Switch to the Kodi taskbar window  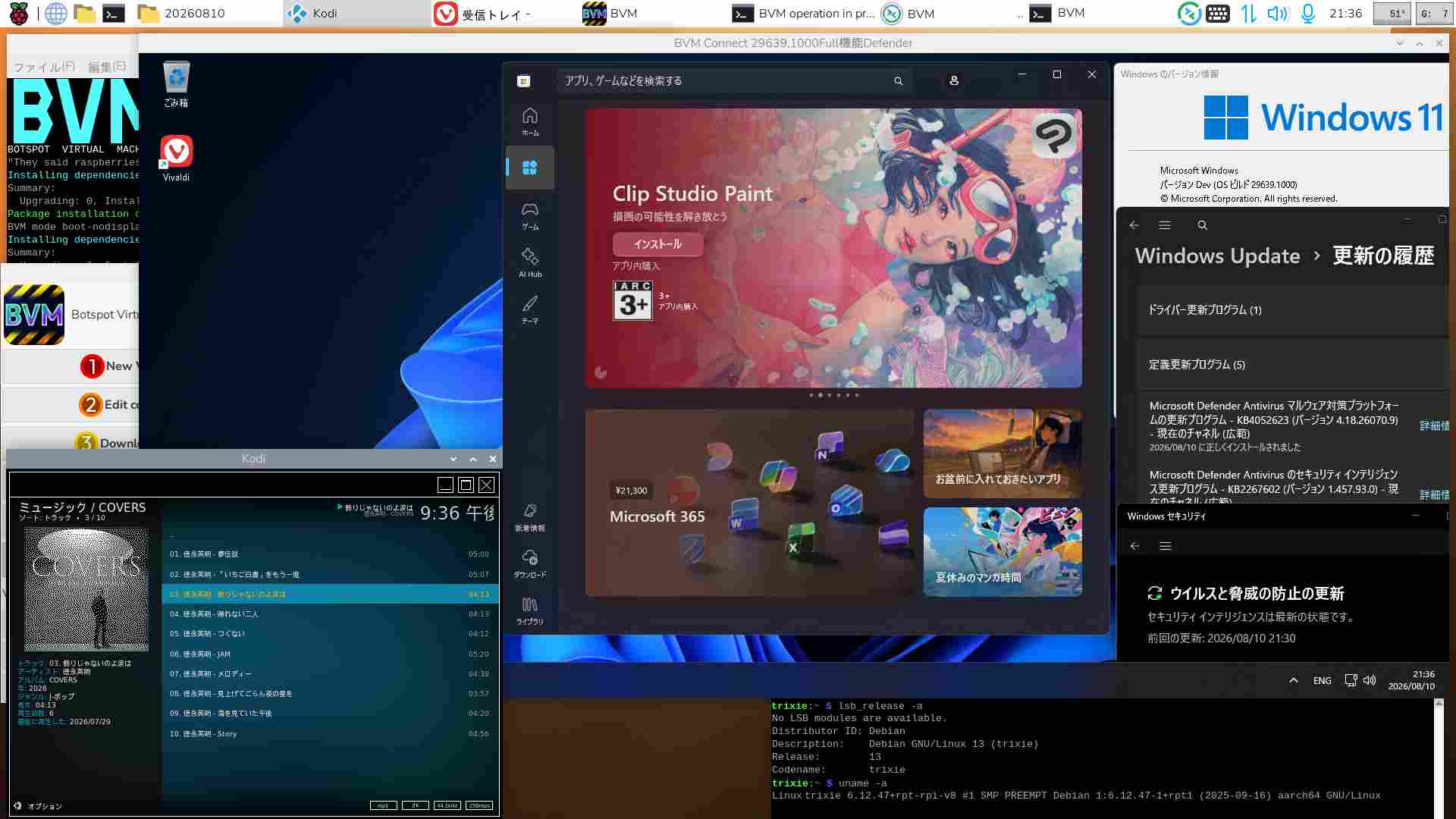356,13
